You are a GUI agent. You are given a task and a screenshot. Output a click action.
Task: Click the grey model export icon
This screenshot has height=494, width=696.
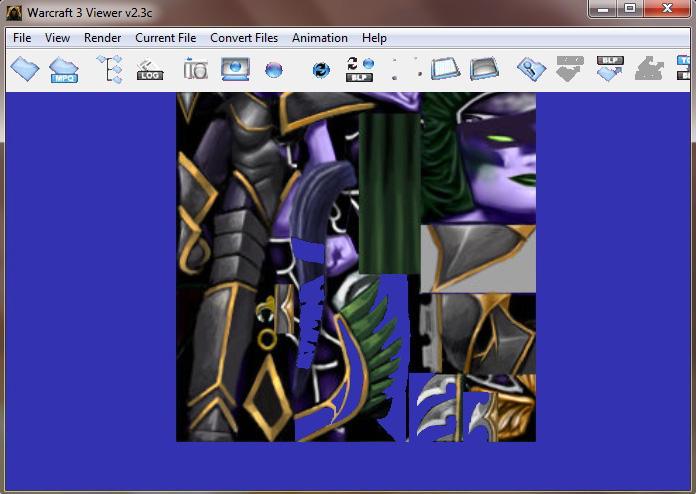(649, 69)
